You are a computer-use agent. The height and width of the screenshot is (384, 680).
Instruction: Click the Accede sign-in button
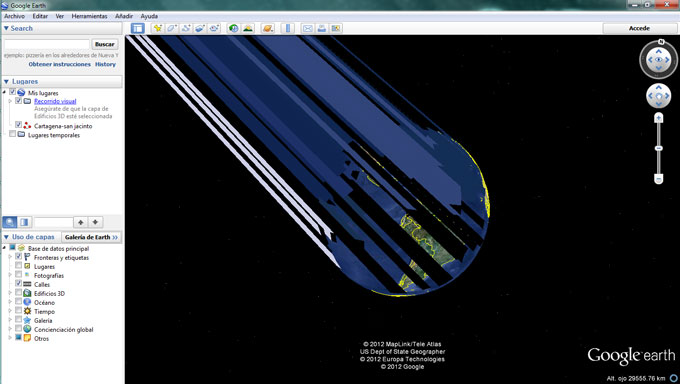[639, 28]
